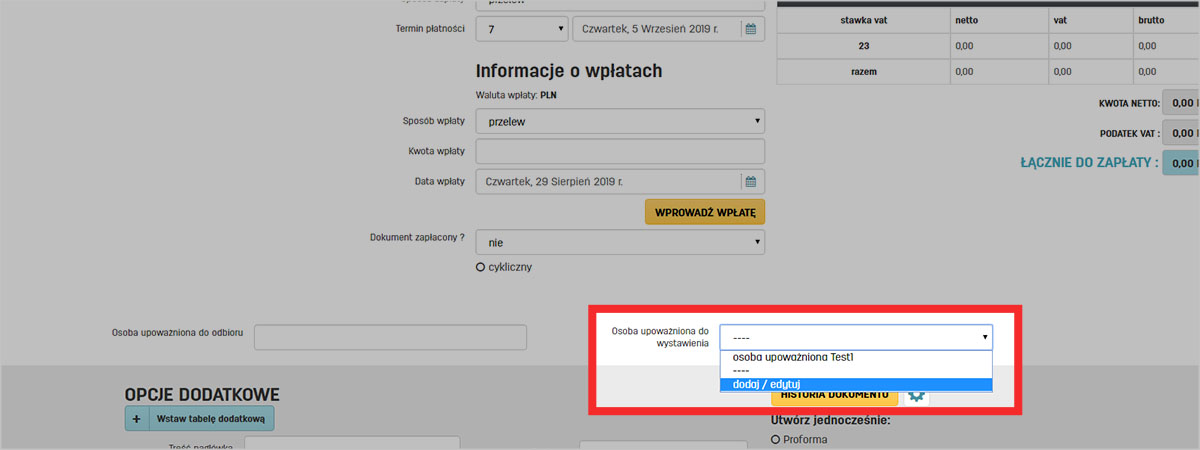Click the HISTORIA DOKUMENTU button

click(x=834, y=395)
